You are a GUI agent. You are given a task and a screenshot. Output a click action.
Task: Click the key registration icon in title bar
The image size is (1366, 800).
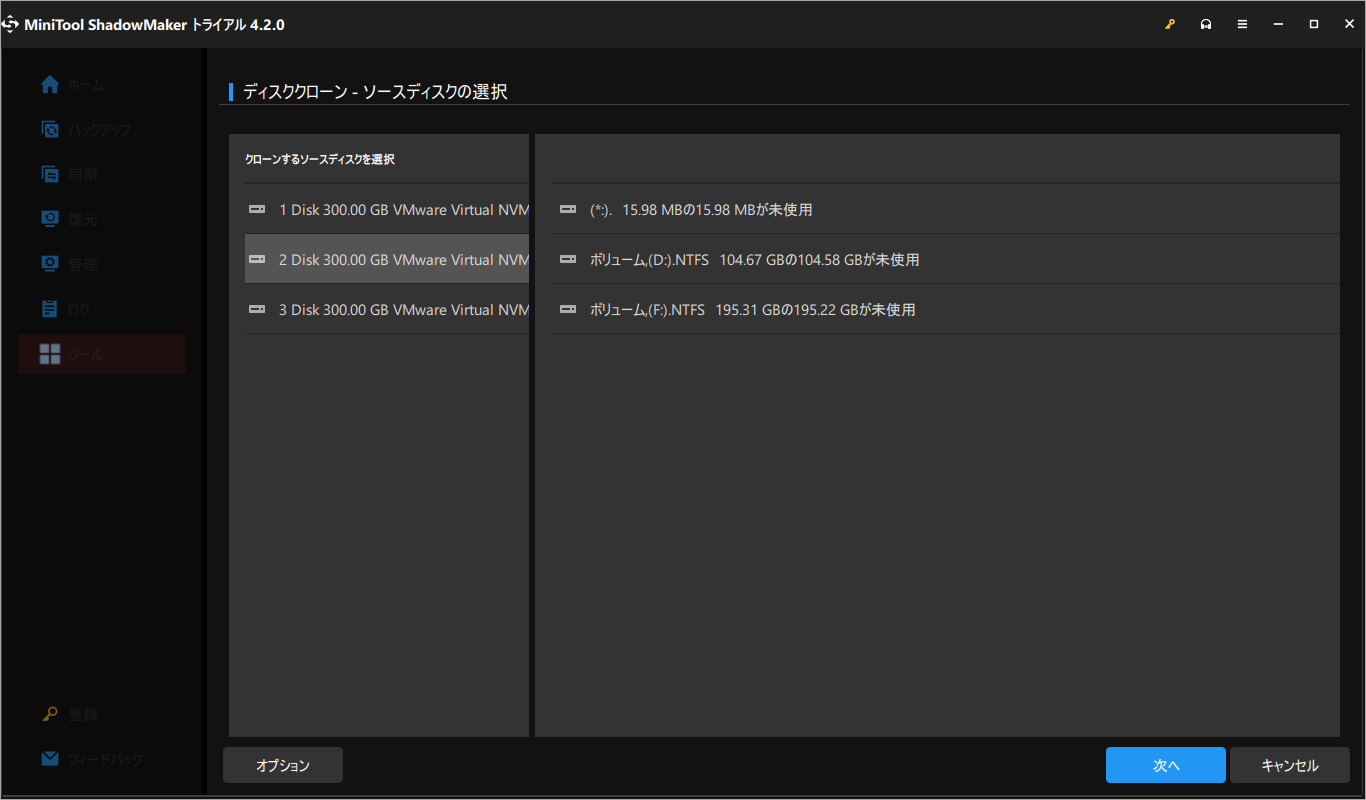click(x=1170, y=24)
